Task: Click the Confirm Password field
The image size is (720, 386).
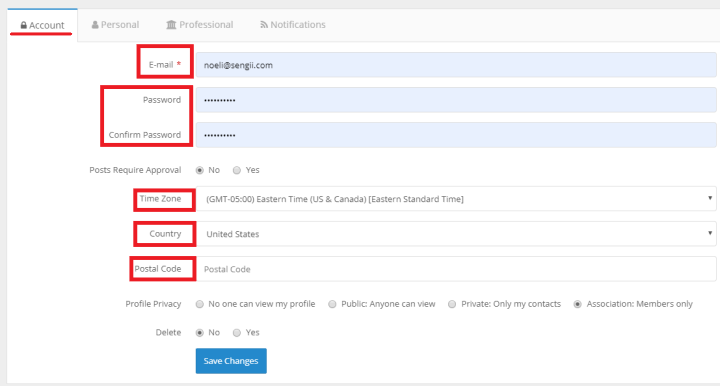Action: (x=456, y=135)
